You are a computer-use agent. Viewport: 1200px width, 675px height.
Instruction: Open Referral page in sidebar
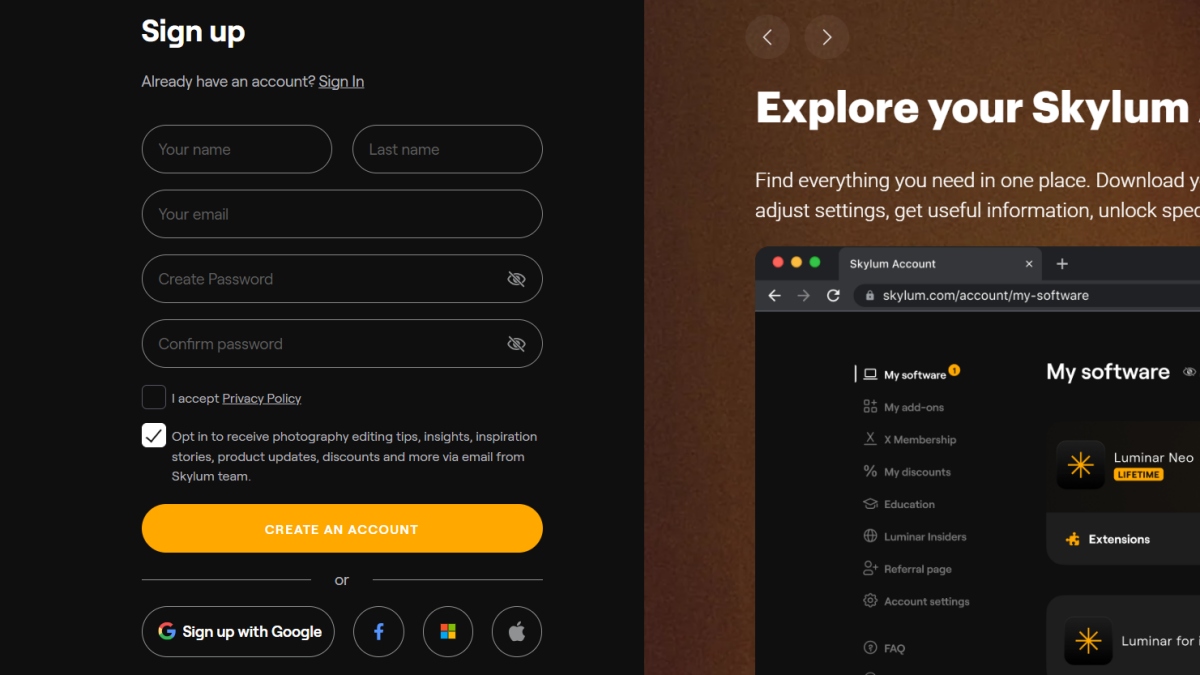tap(907, 569)
